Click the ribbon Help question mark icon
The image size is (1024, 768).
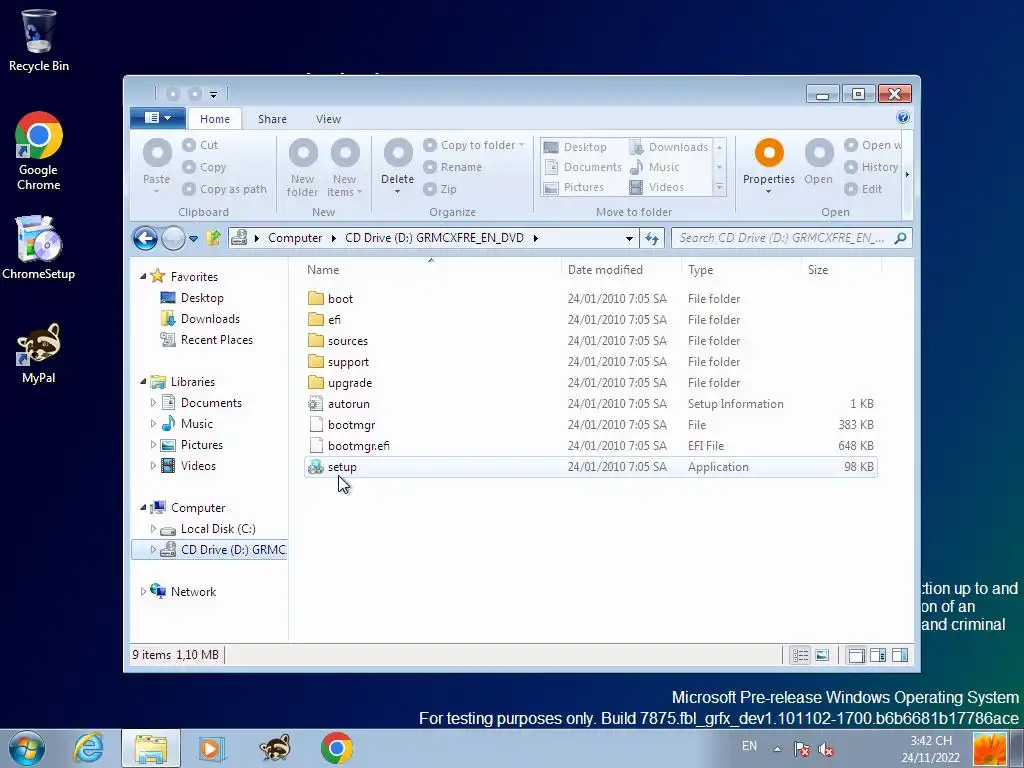click(x=903, y=118)
